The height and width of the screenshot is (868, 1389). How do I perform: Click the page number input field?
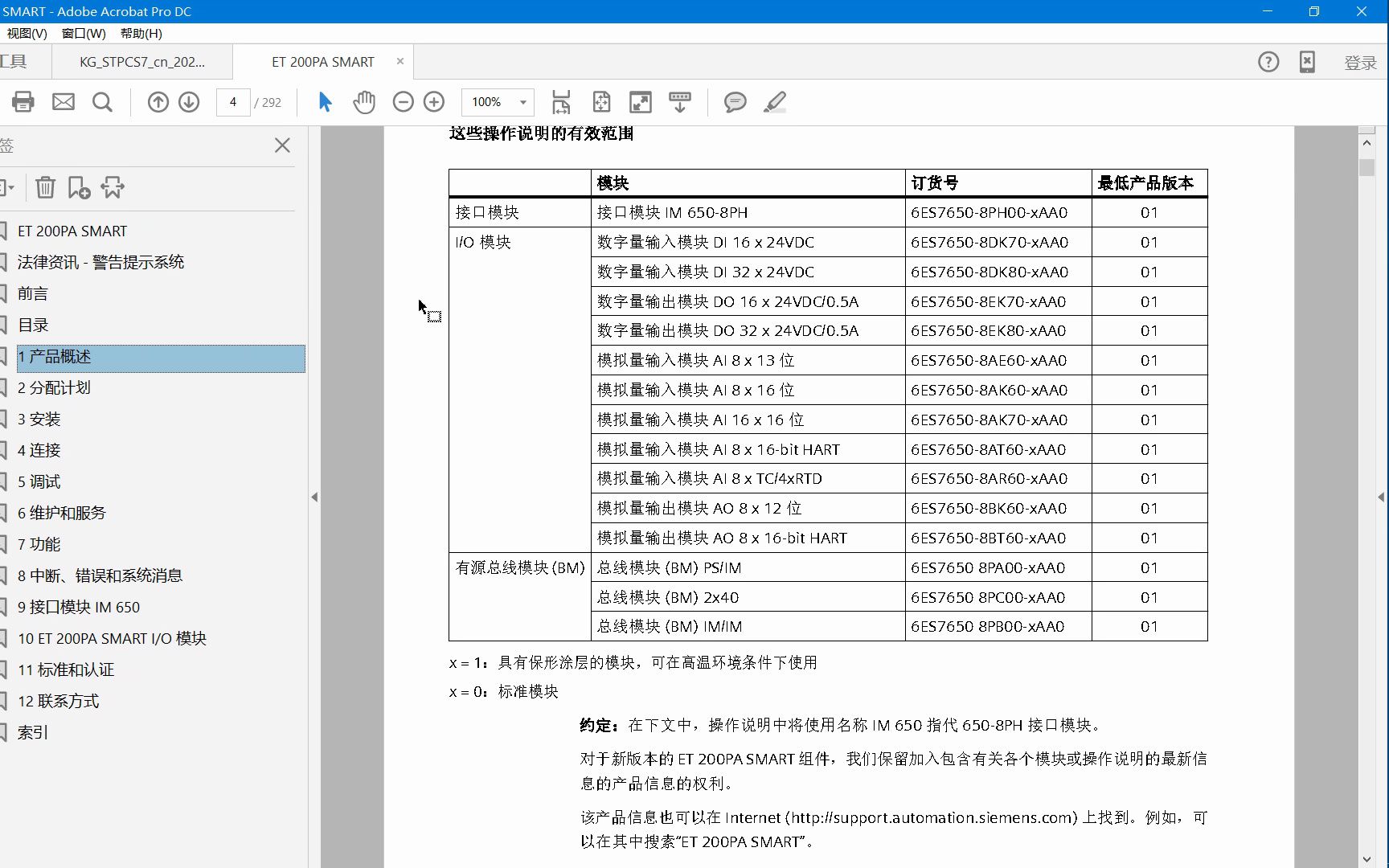233,102
